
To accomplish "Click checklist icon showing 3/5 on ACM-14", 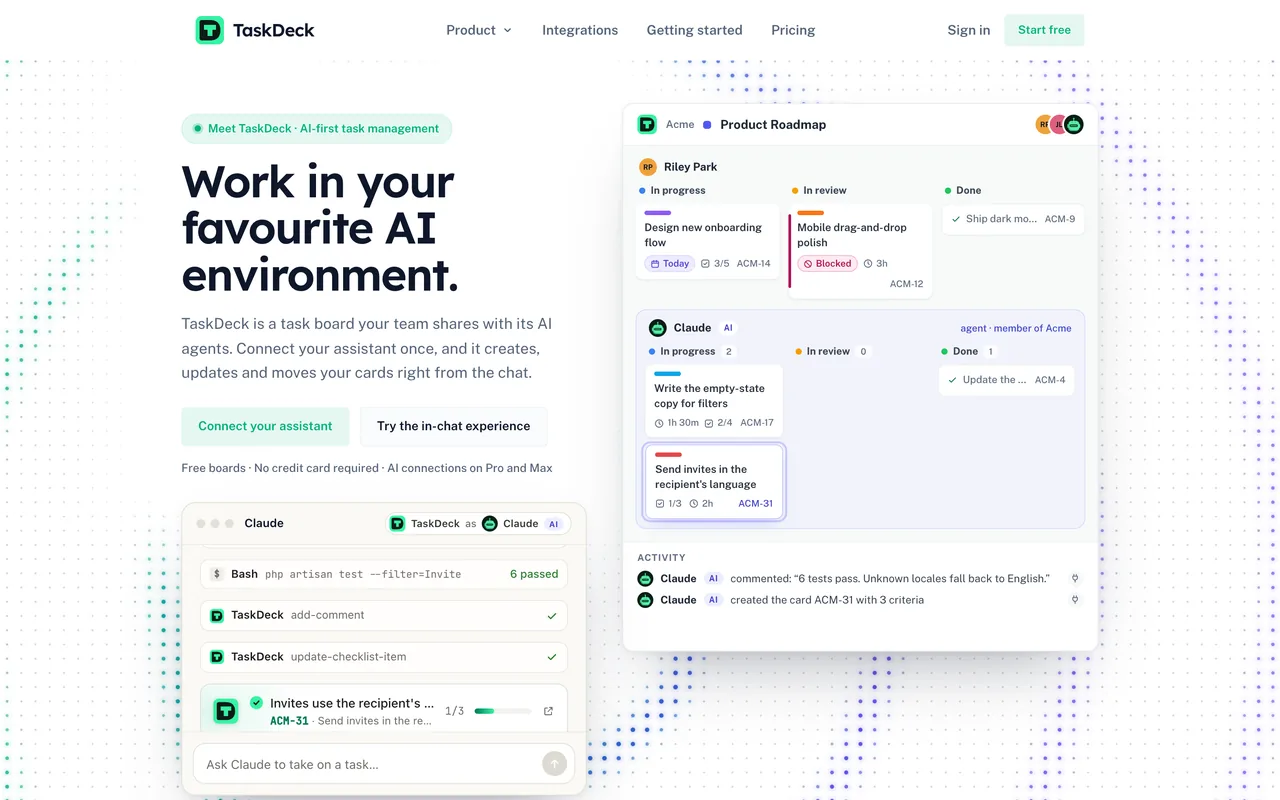I will point(705,264).
